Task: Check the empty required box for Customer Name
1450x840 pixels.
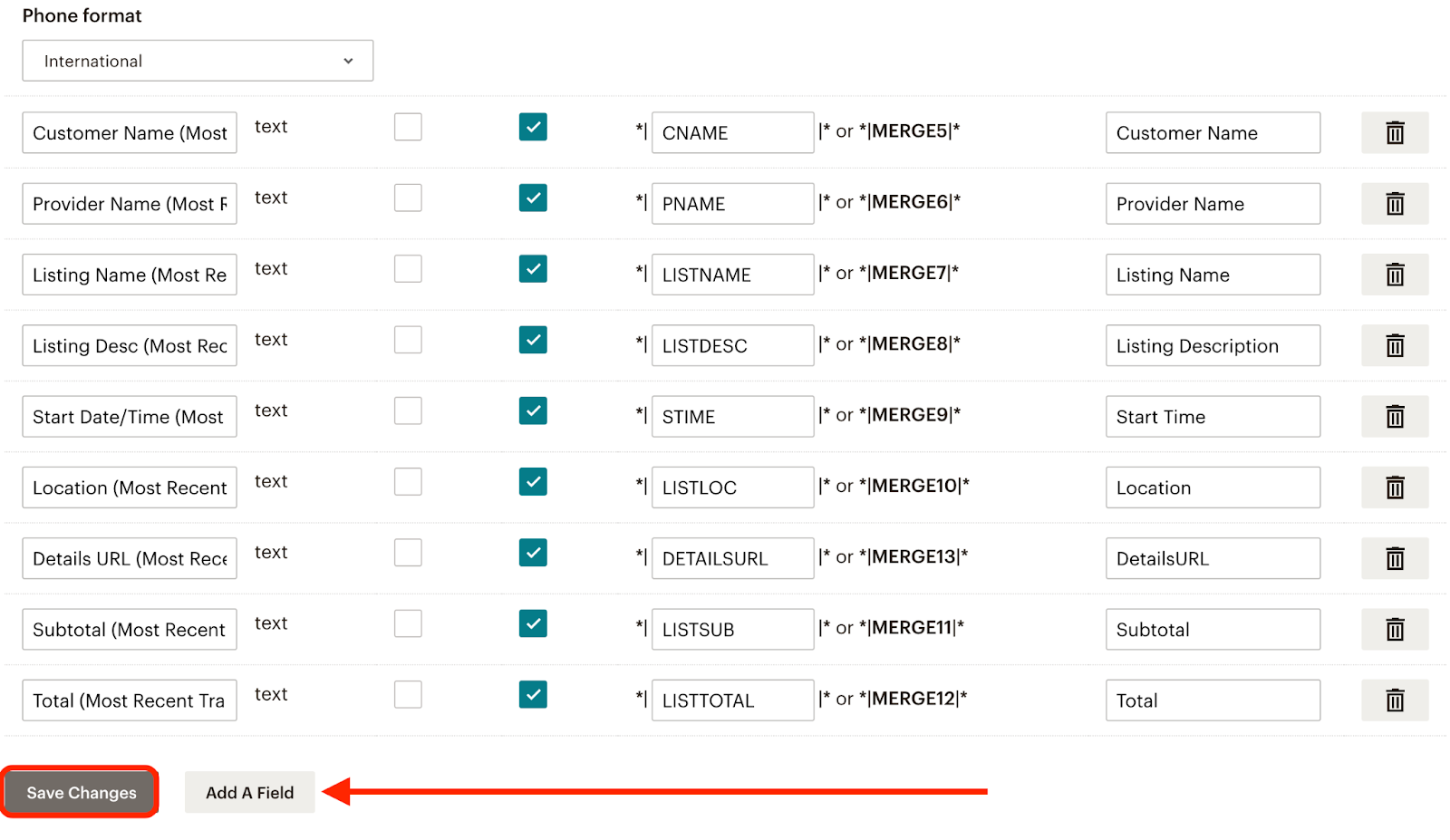Action: click(408, 127)
